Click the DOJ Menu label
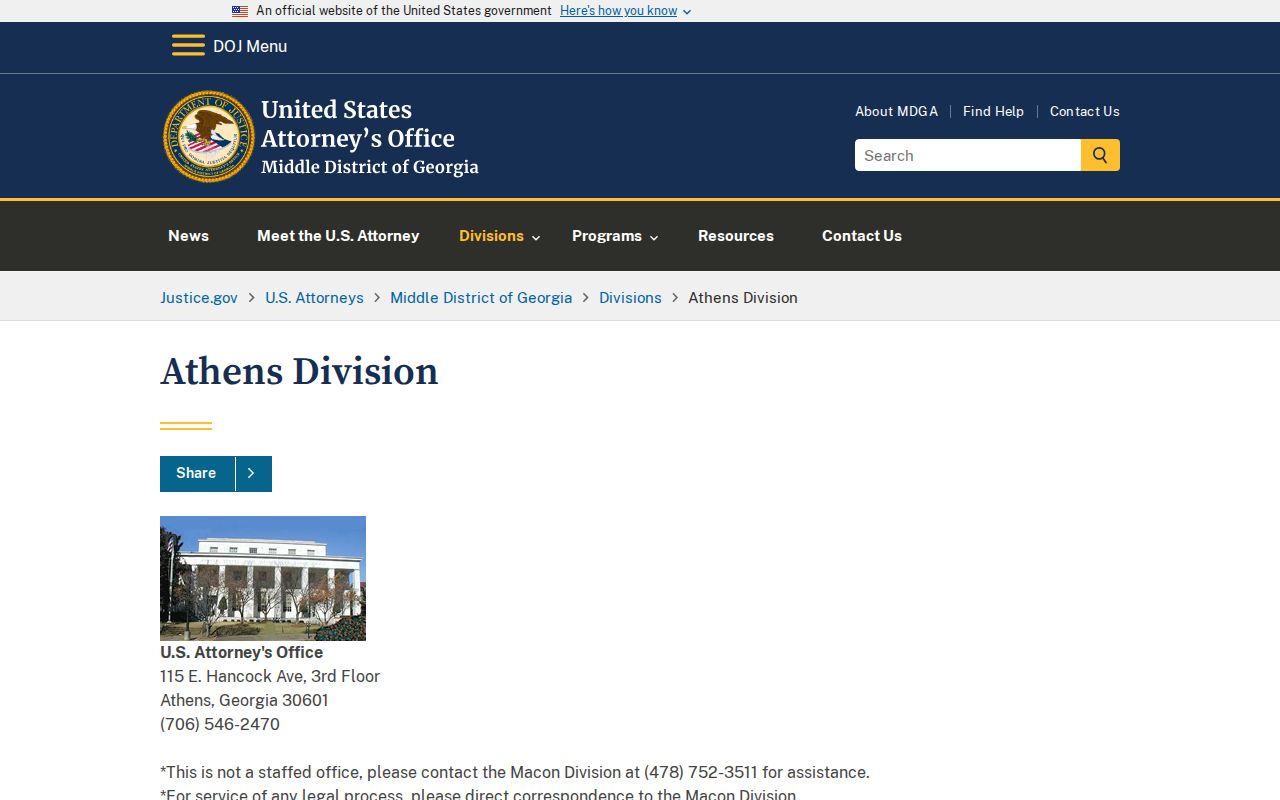The image size is (1280, 800). tap(250, 46)
